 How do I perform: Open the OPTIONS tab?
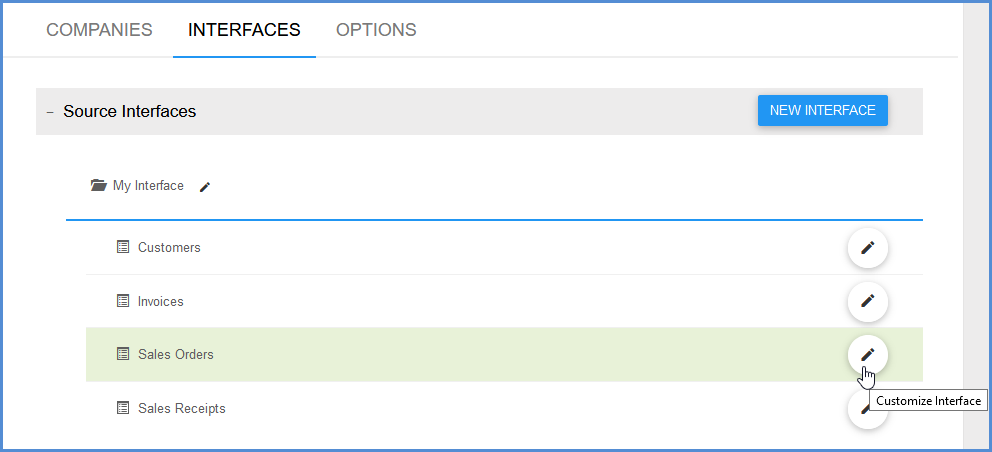coord(376,30)
